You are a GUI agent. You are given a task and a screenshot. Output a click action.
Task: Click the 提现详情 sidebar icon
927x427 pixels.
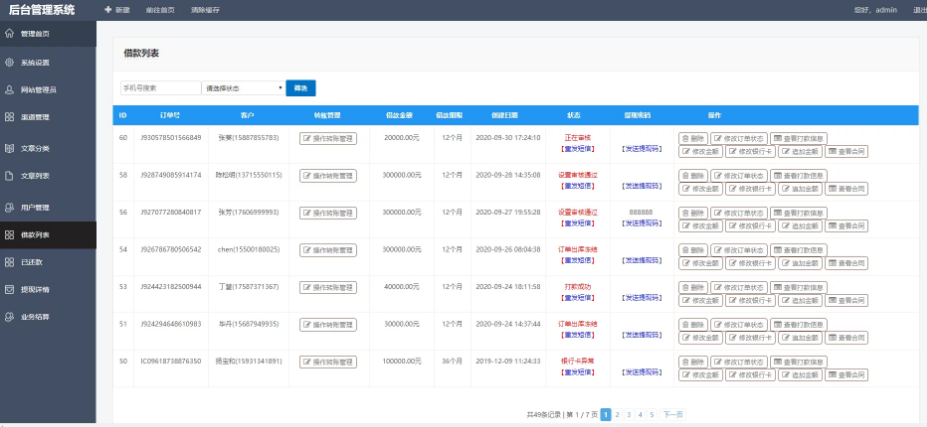coord(9,289)
